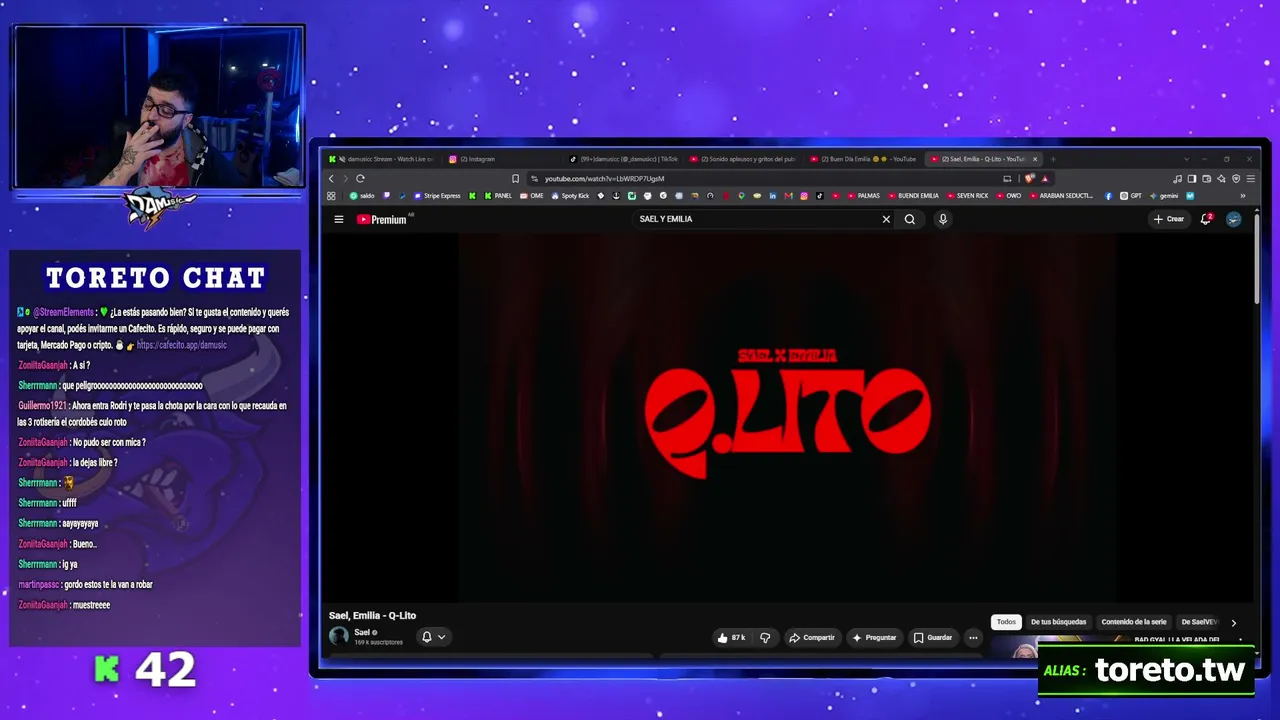The width and height of the screenshot is (1280, 720).
Task: Open Brave Rewards triangle icon
Action: (x=1045, y=179)
